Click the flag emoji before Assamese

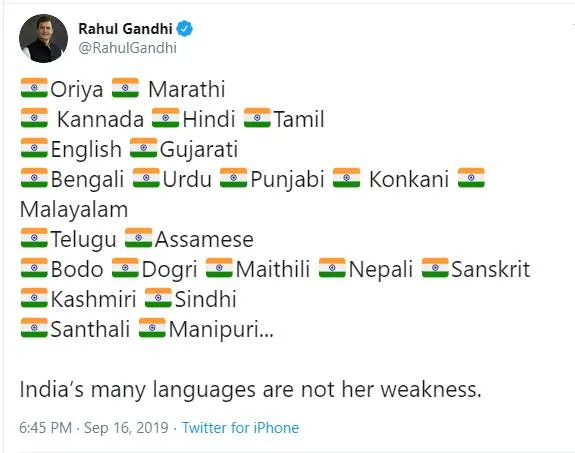click(x=138, y=238)
